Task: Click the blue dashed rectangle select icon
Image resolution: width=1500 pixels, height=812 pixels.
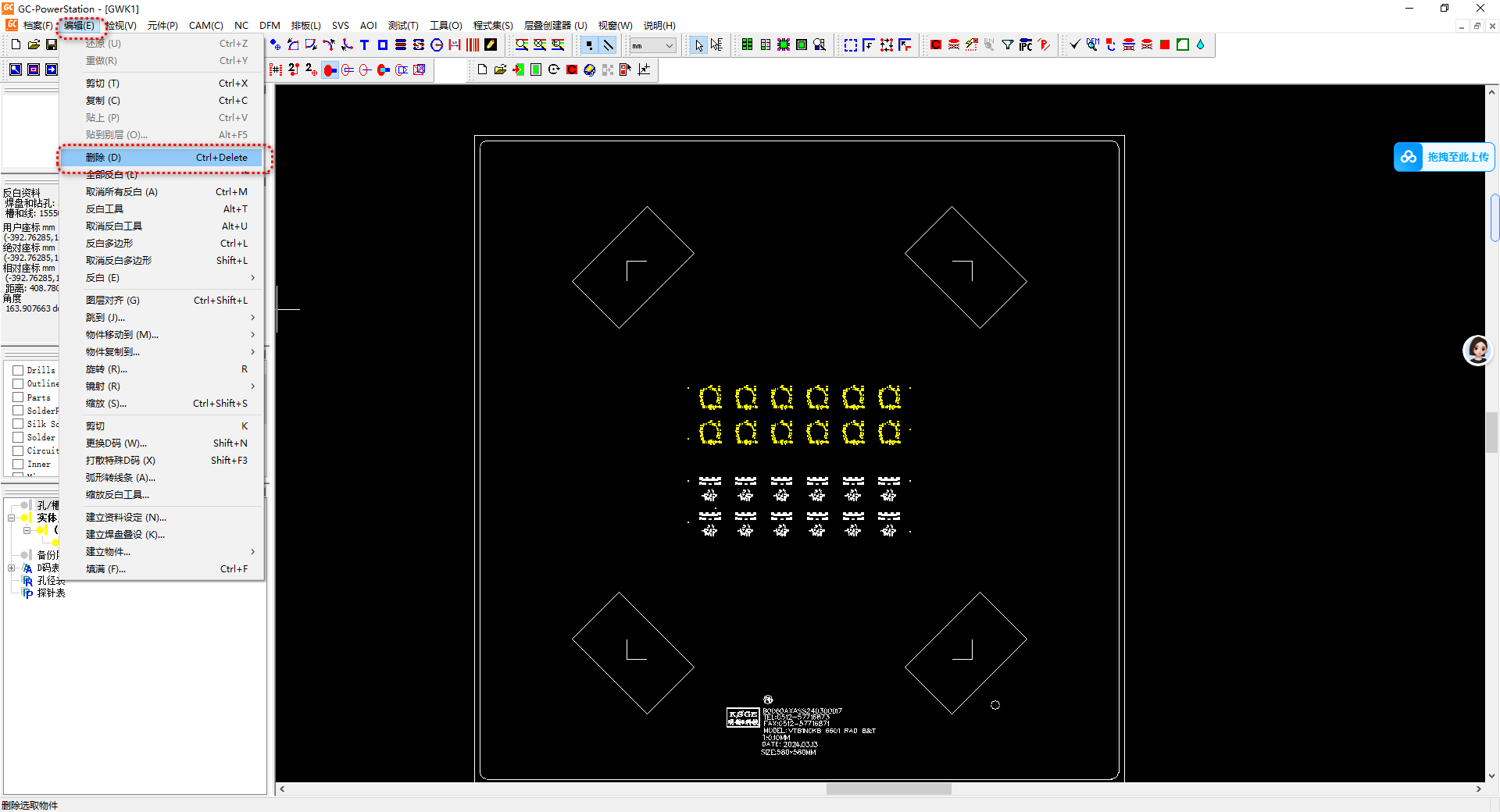Action: (x=851, y=45)
